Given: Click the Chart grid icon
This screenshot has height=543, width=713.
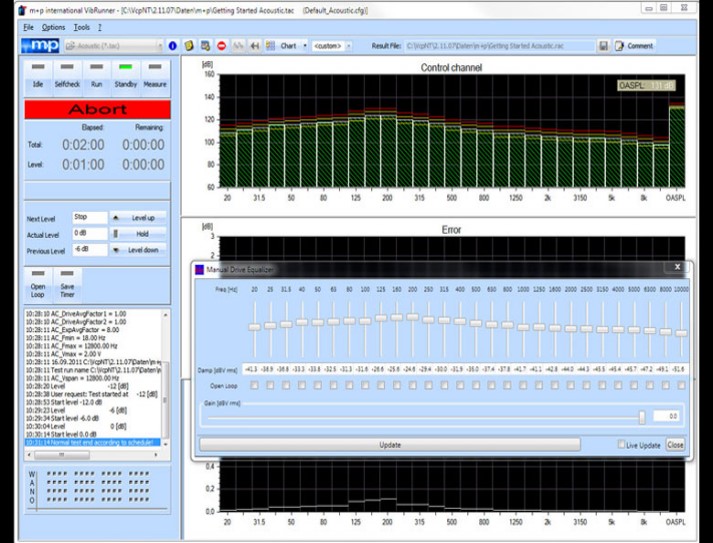Looking at the screenshot, I should point(271,46).
